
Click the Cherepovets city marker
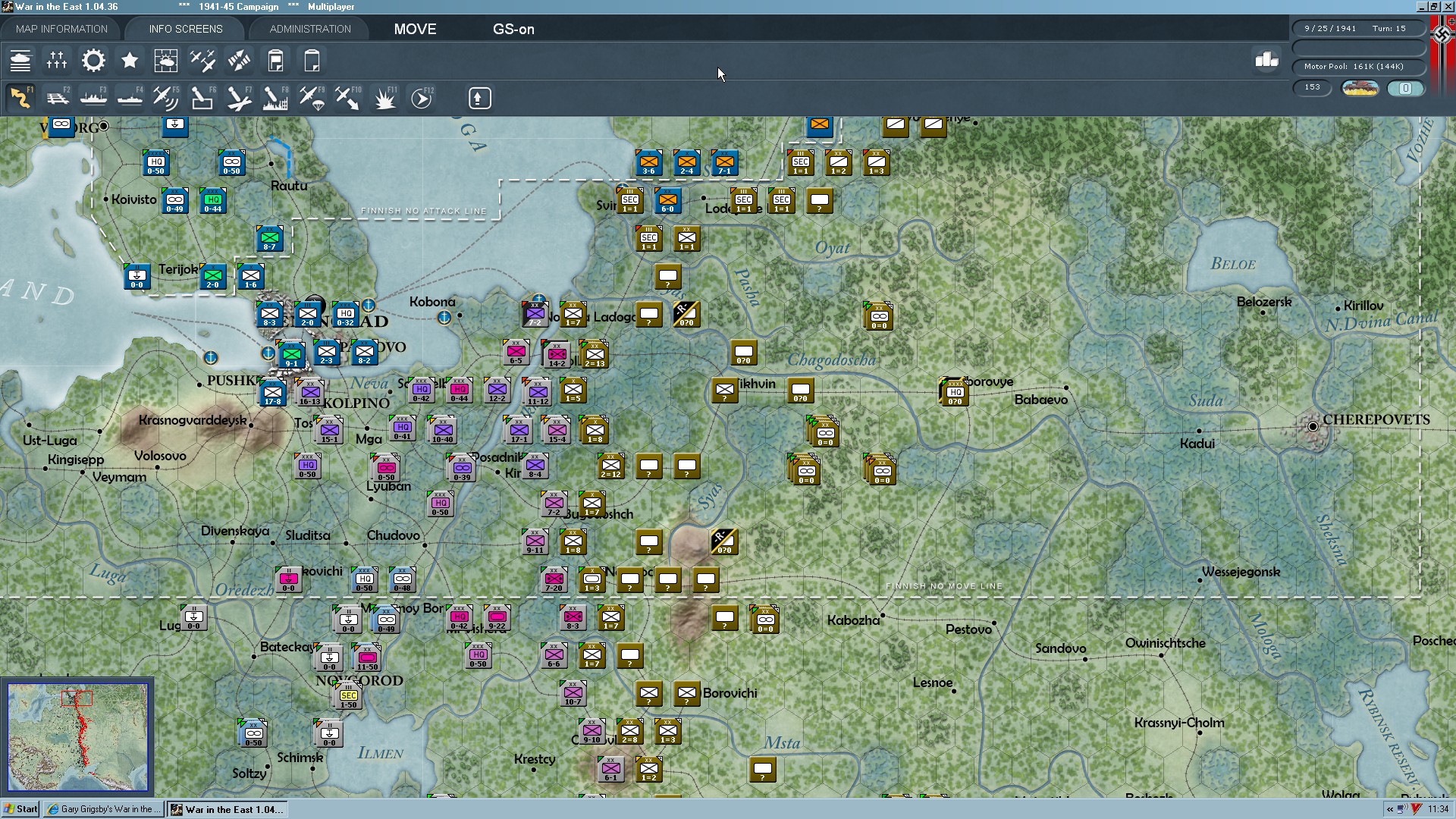[1313, 427]
